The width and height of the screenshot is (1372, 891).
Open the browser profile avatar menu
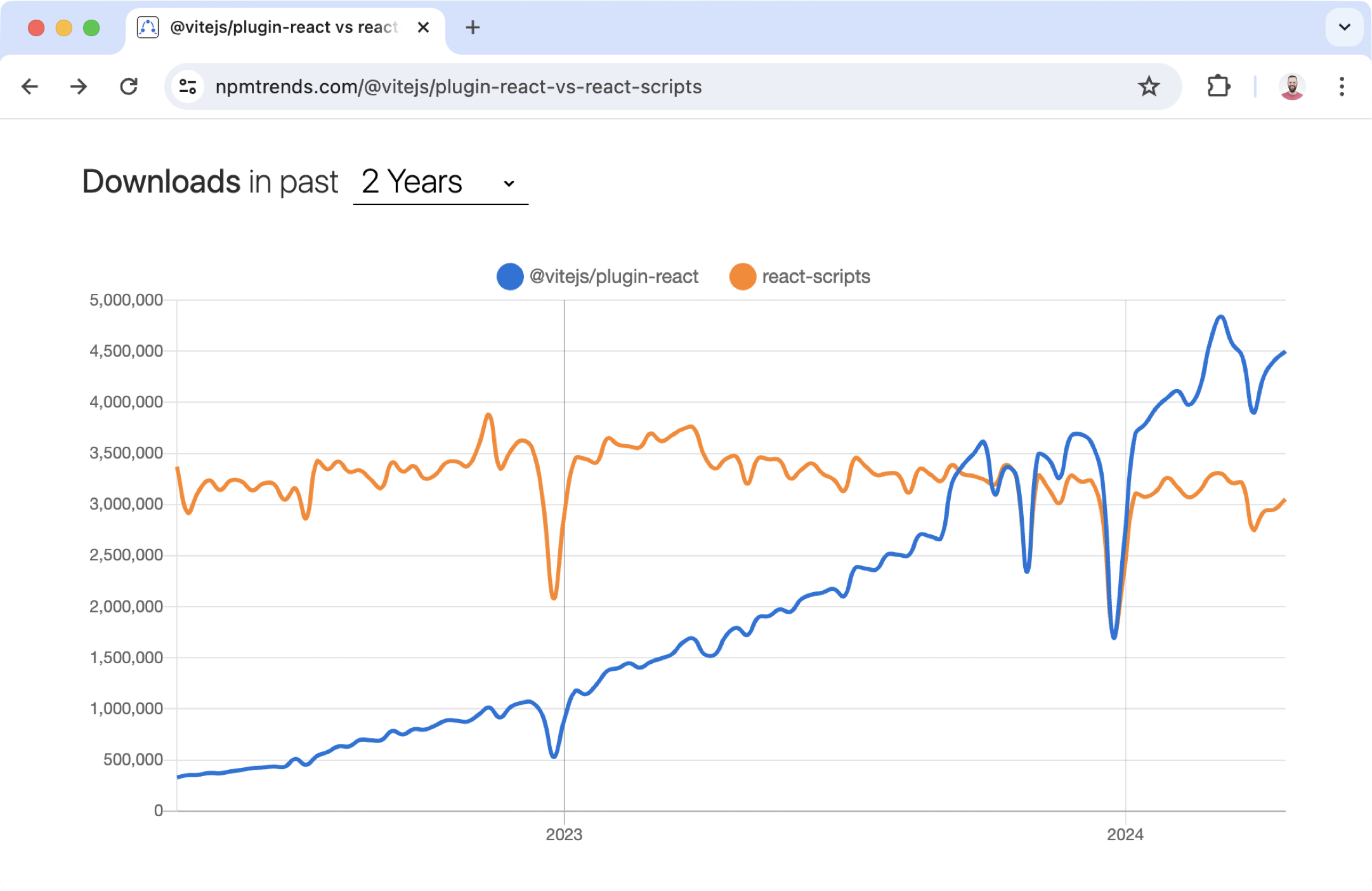tap(1293, 86)
